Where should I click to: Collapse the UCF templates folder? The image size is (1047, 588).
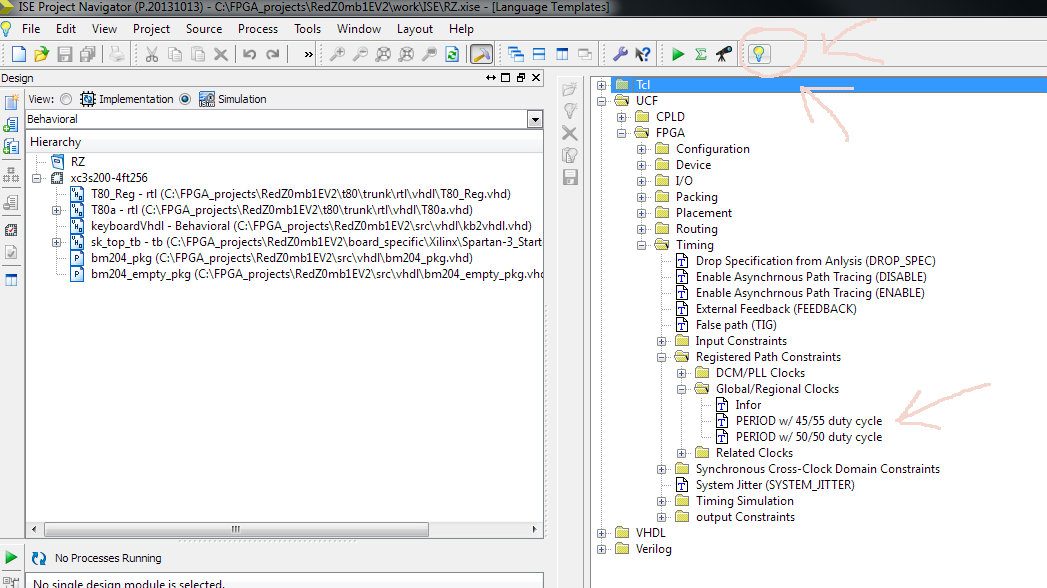click(602, 101)
